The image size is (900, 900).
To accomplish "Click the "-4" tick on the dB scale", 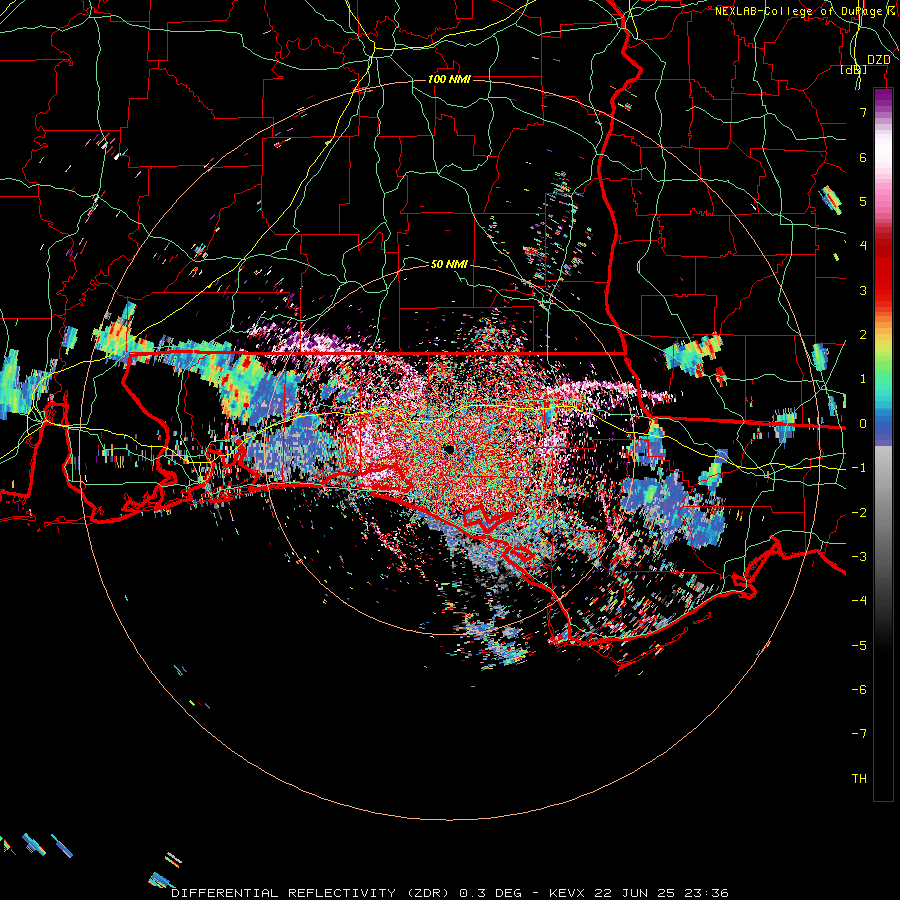I will tap(859, 600).
